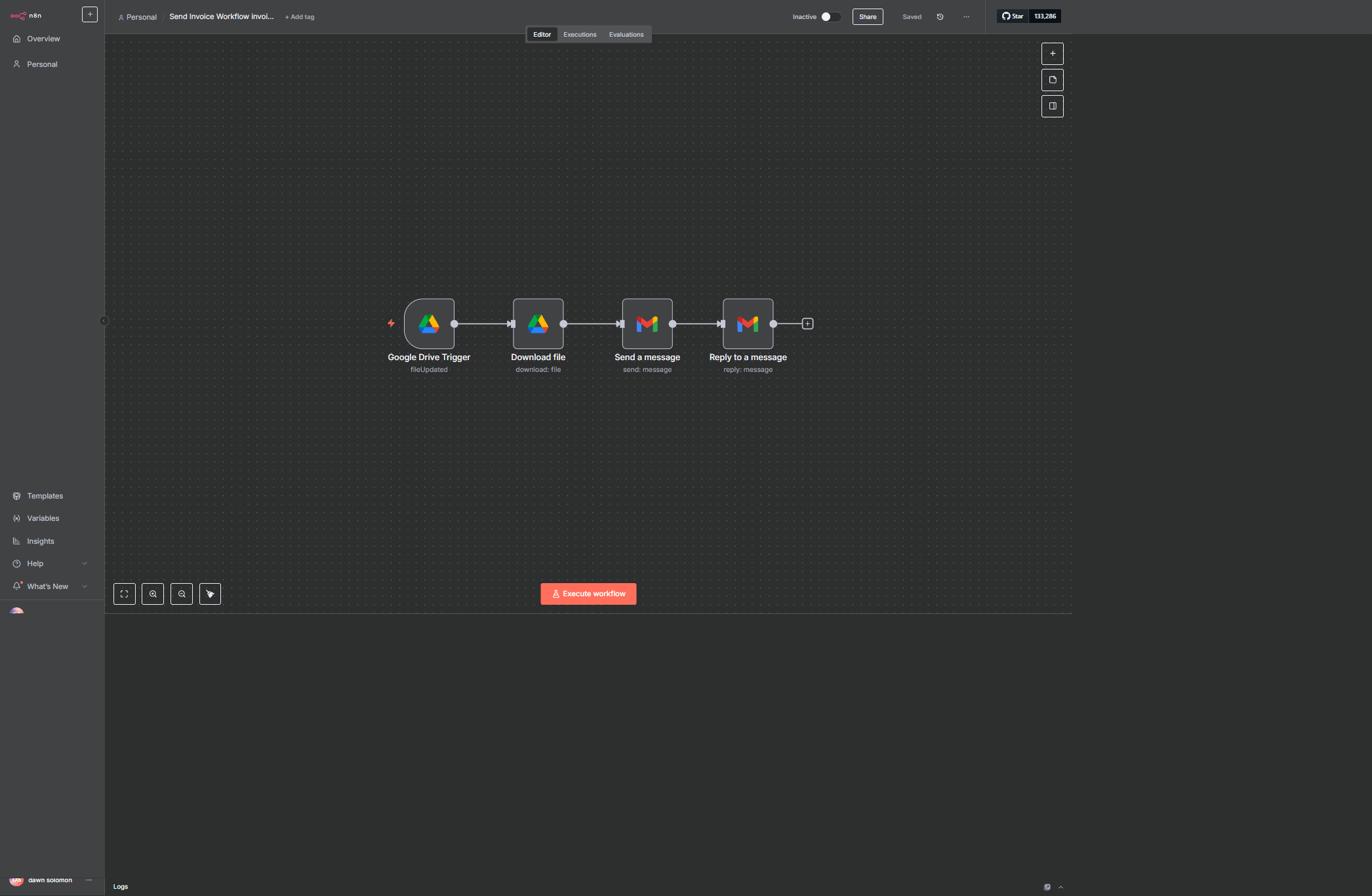This screenshot has width=1372, height=896.
Task: Expand the Logs panel chevron
Action: coord(1060,887)
